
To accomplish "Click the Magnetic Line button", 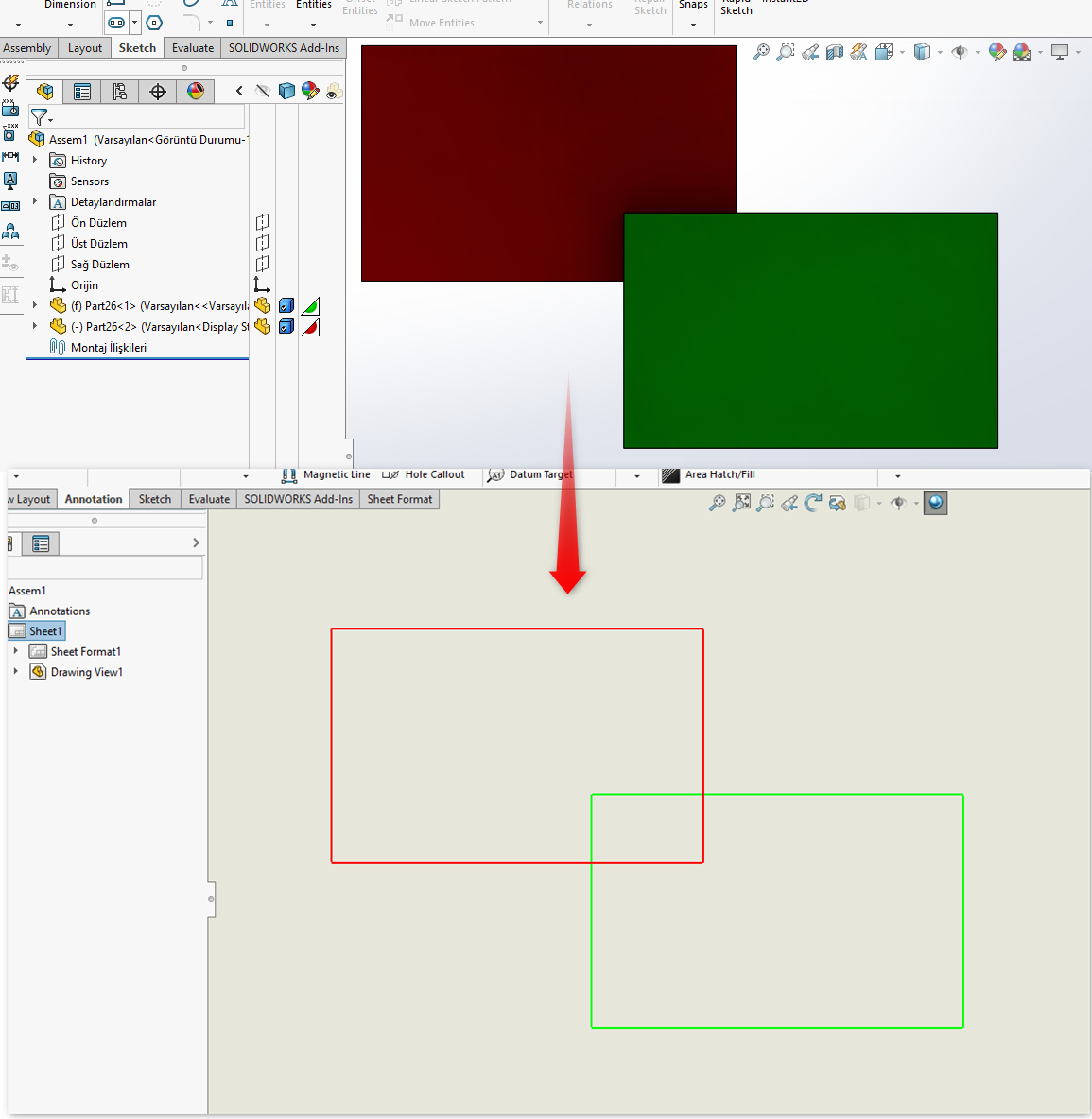I will click(326, 475).
